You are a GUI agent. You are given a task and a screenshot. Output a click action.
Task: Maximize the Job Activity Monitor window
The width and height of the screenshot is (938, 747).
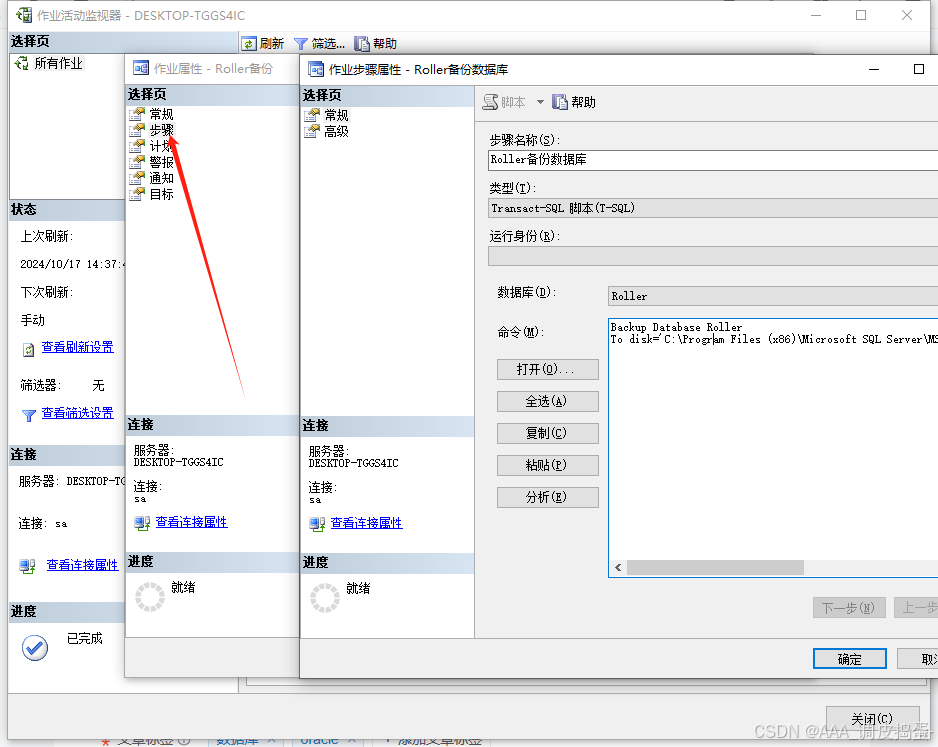coord(861,15)
